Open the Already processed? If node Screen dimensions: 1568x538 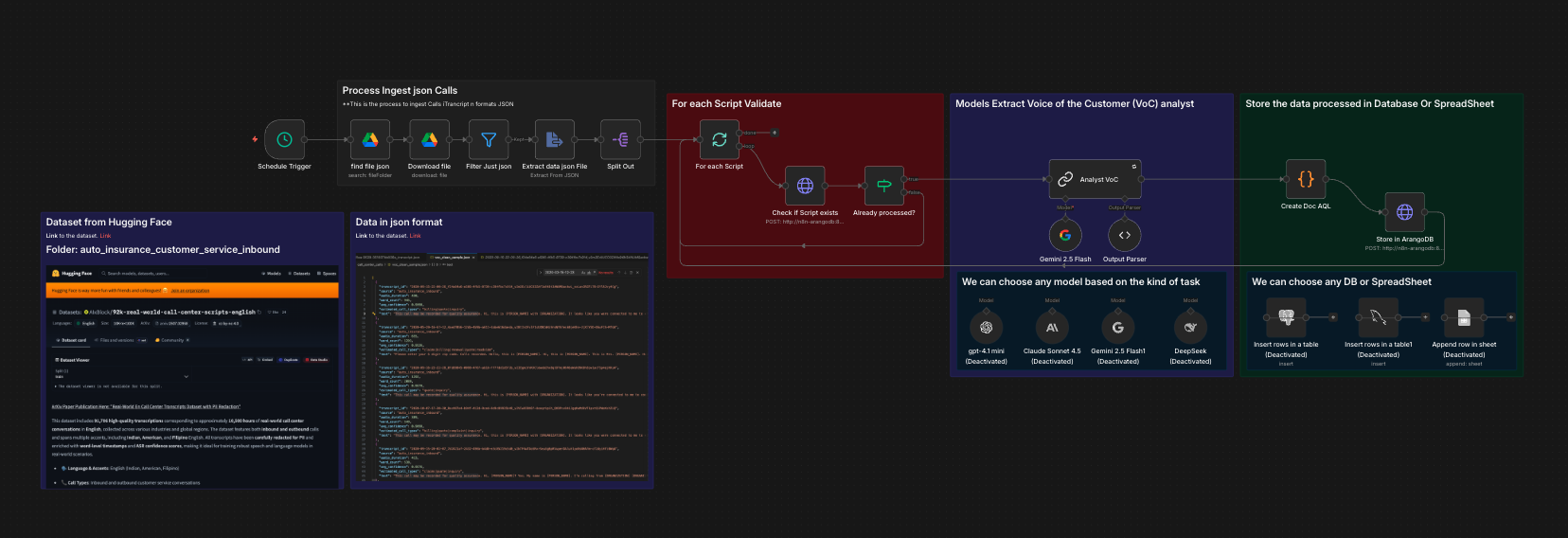click(884, 186)
